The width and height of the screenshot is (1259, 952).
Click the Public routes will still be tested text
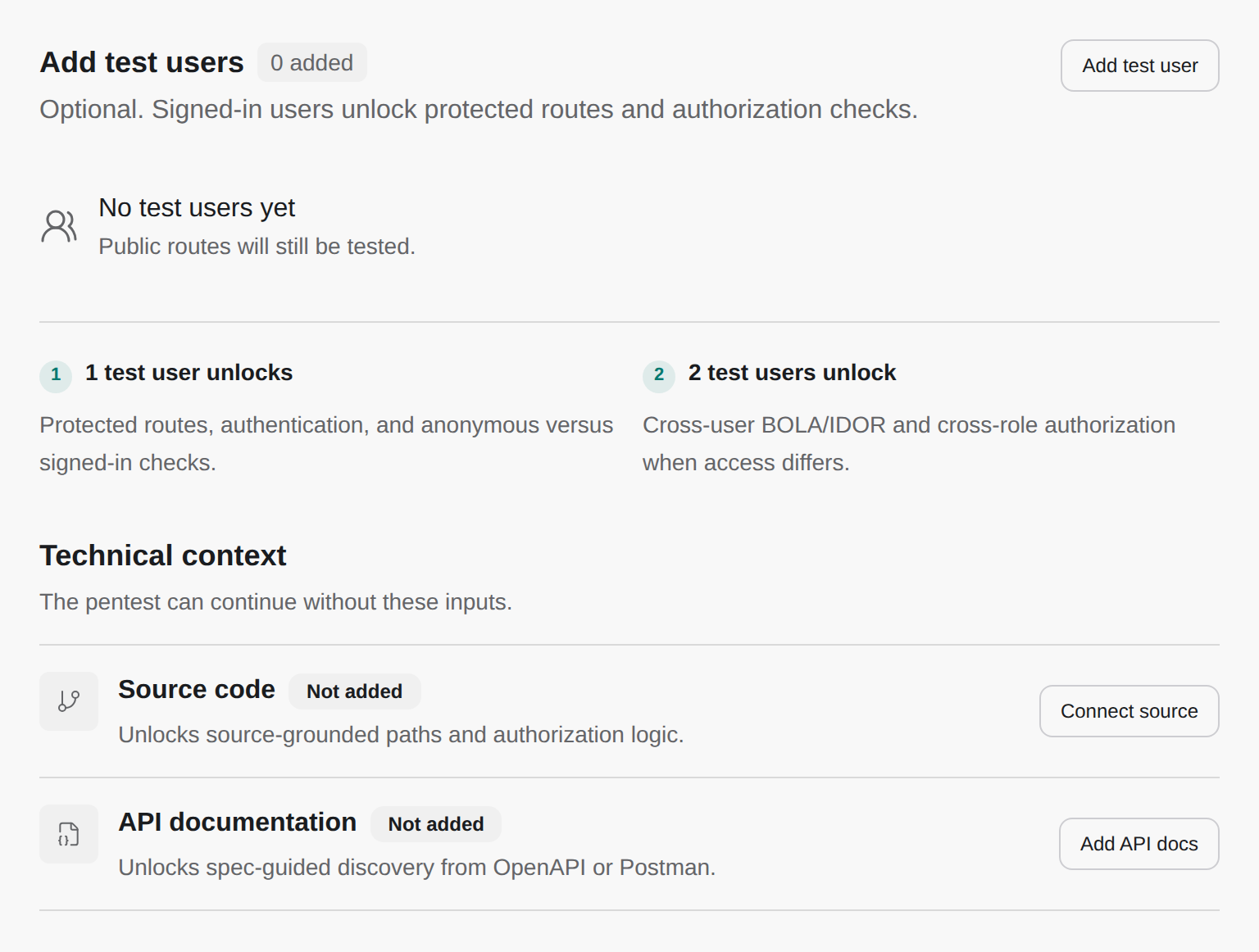[x=257, y=247]
